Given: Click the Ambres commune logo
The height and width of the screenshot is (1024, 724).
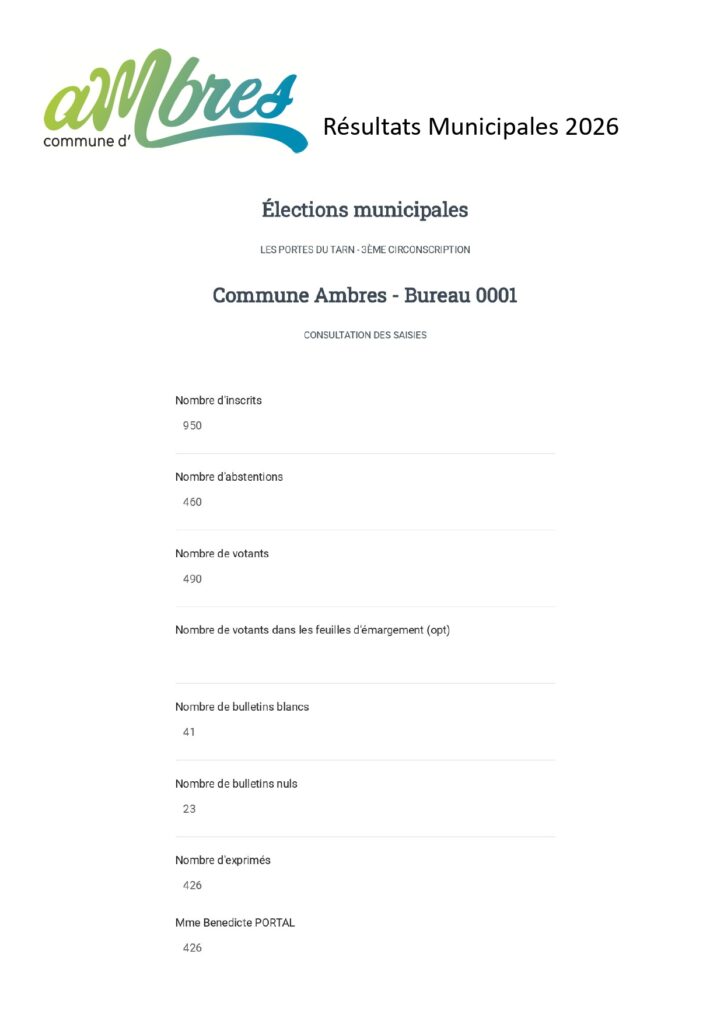Looking at the screenshot, I should pos(170,101).
